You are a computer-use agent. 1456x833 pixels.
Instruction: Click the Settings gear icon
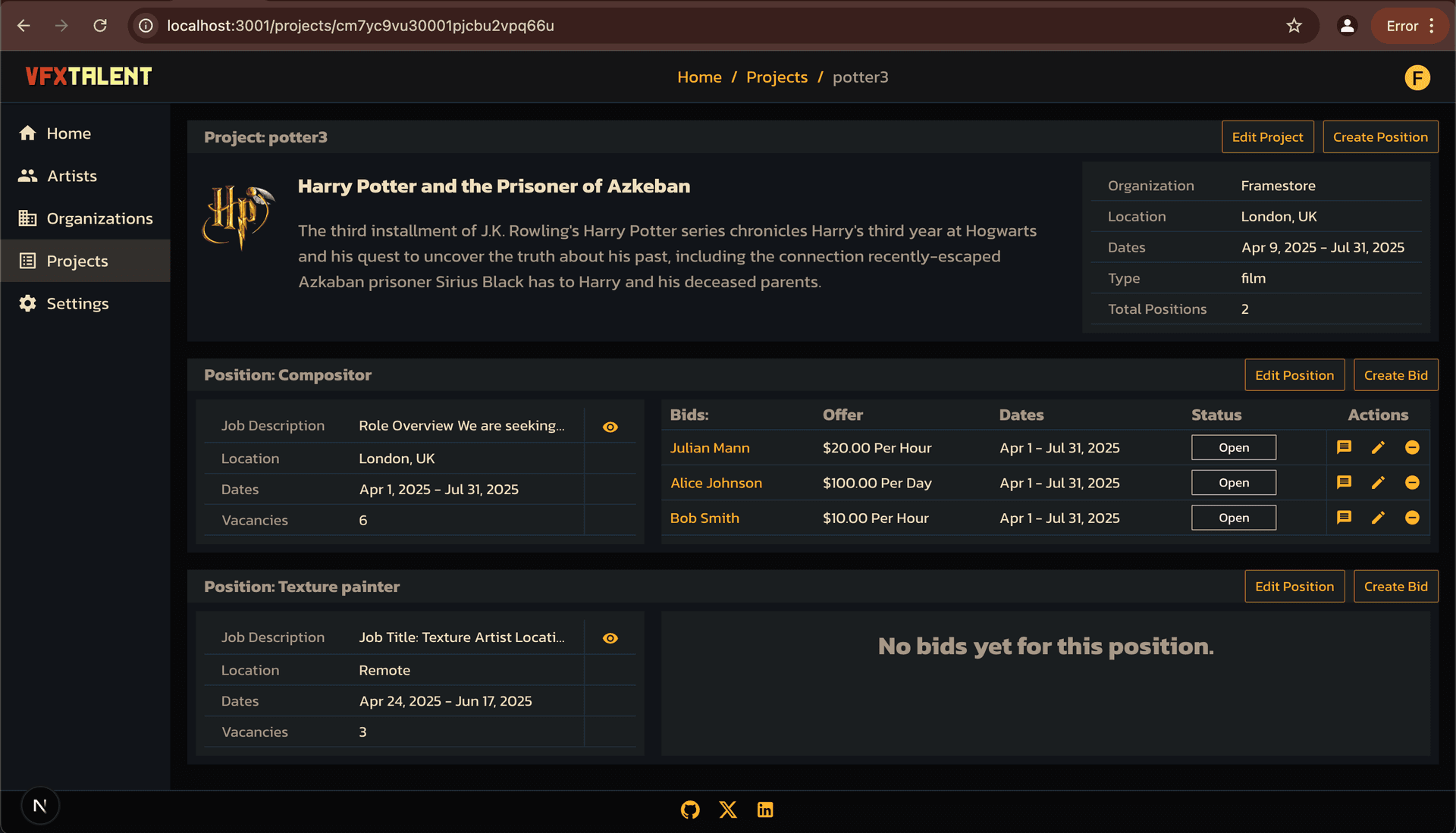click(x=28, y=303)
